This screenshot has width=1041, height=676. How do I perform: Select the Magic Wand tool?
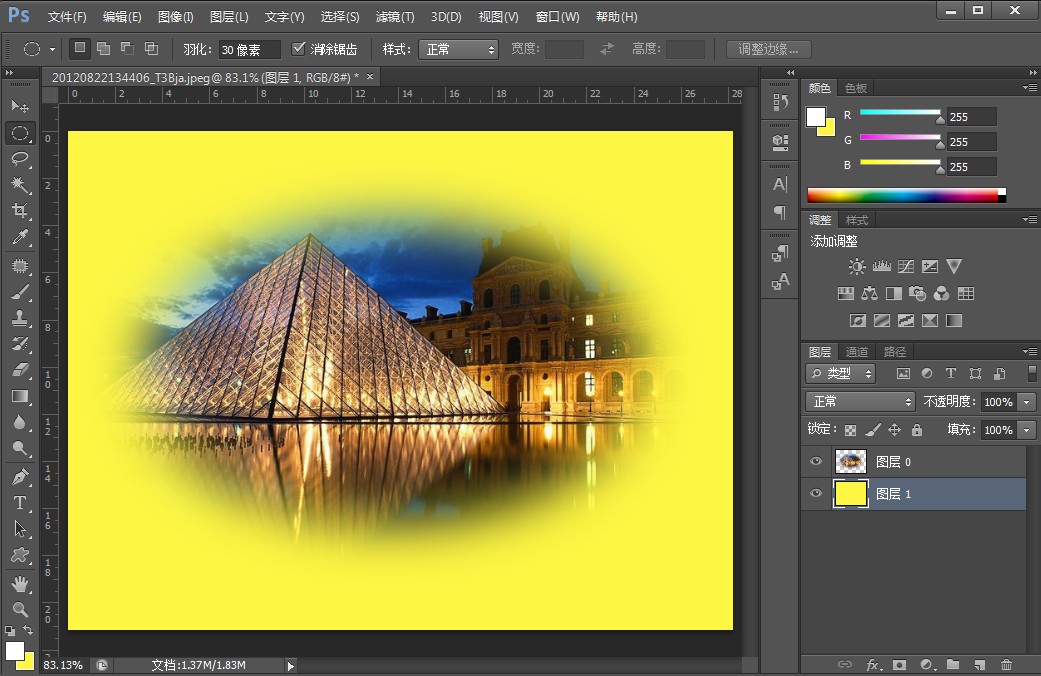point(20,185)
